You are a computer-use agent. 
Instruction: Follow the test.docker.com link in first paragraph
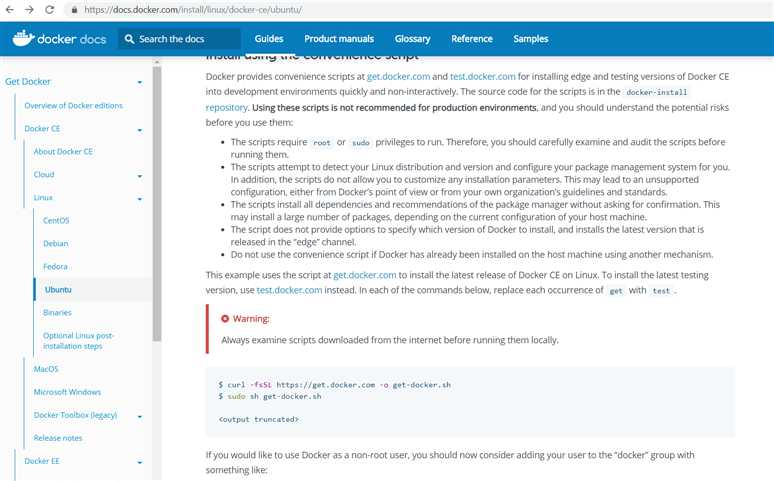[483, 77]
